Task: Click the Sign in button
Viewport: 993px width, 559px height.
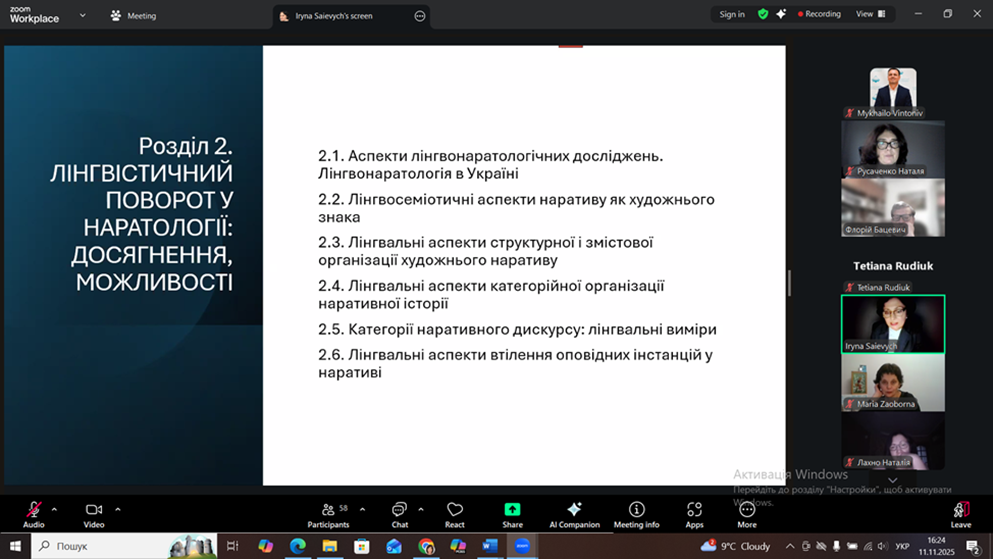Action: (x=732, y=15)
